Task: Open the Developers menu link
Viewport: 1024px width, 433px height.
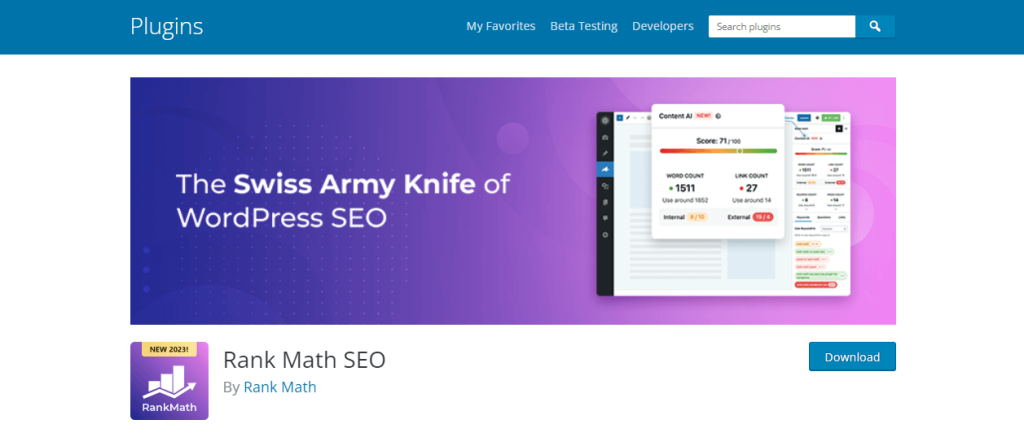Action: tap(663, 26)
